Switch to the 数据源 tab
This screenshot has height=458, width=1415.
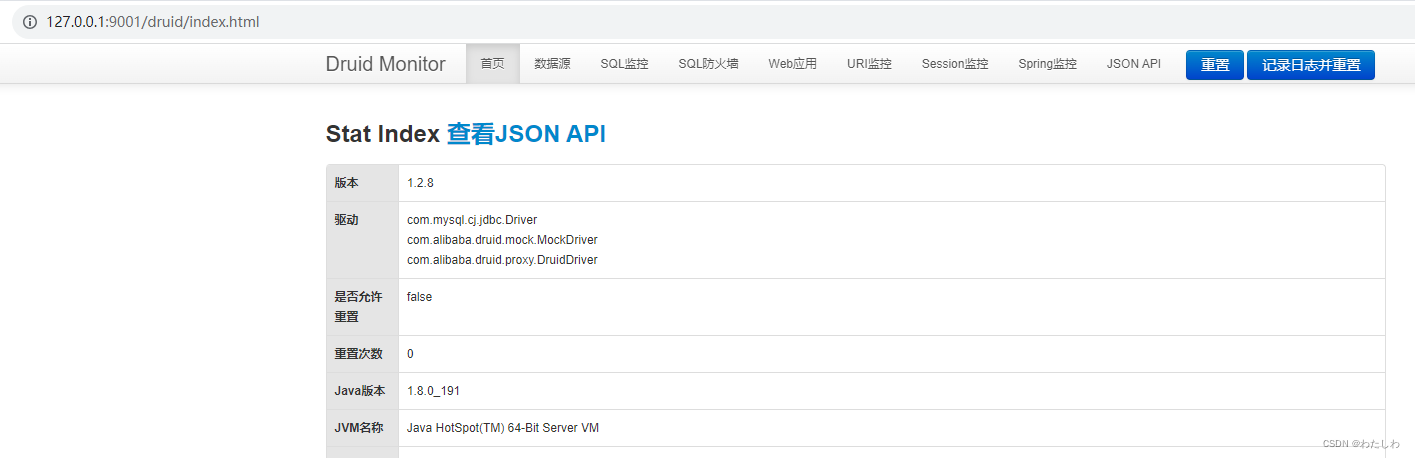[552, 64]
